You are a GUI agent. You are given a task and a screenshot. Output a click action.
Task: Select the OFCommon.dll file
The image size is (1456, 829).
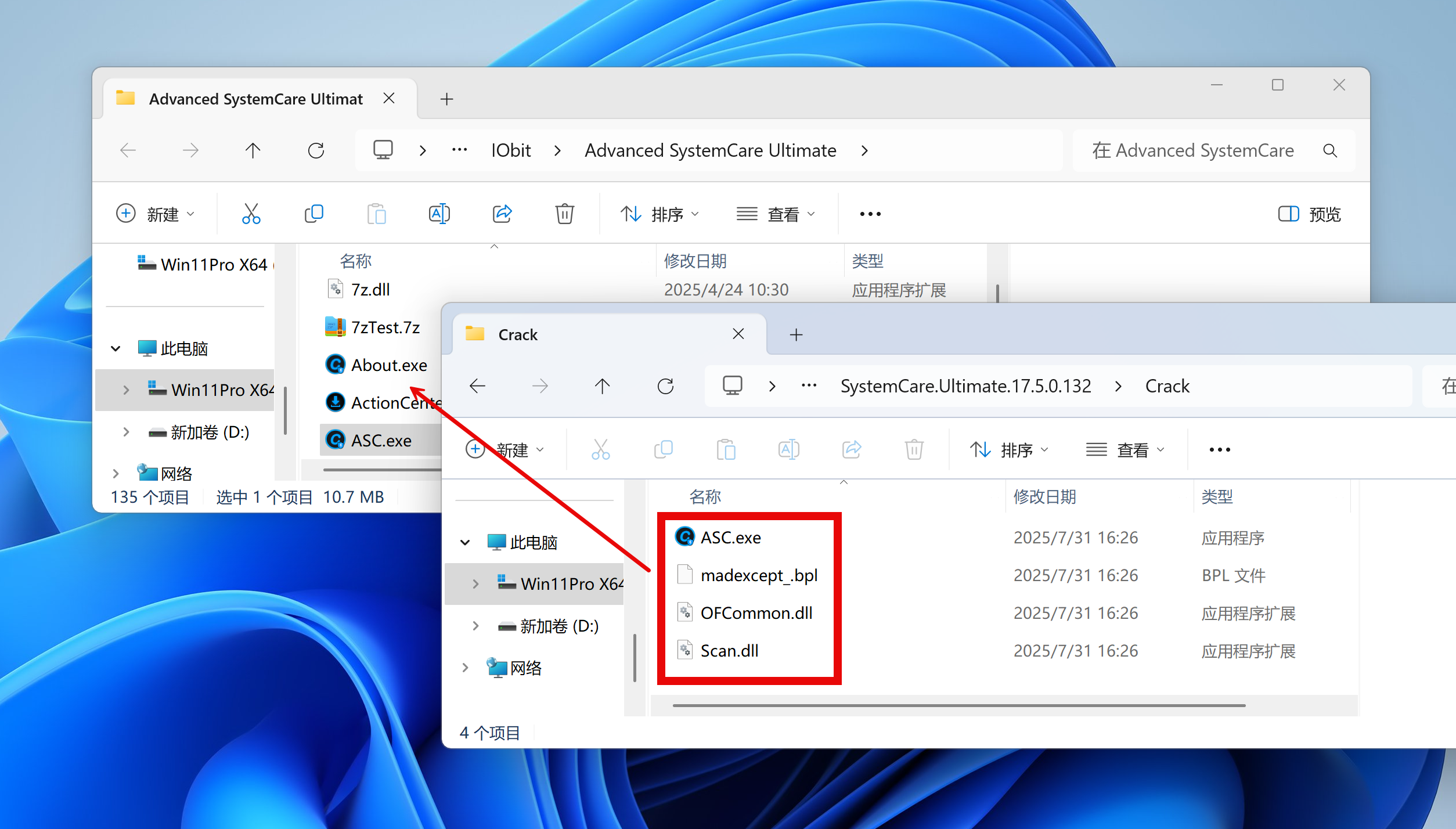756,613
